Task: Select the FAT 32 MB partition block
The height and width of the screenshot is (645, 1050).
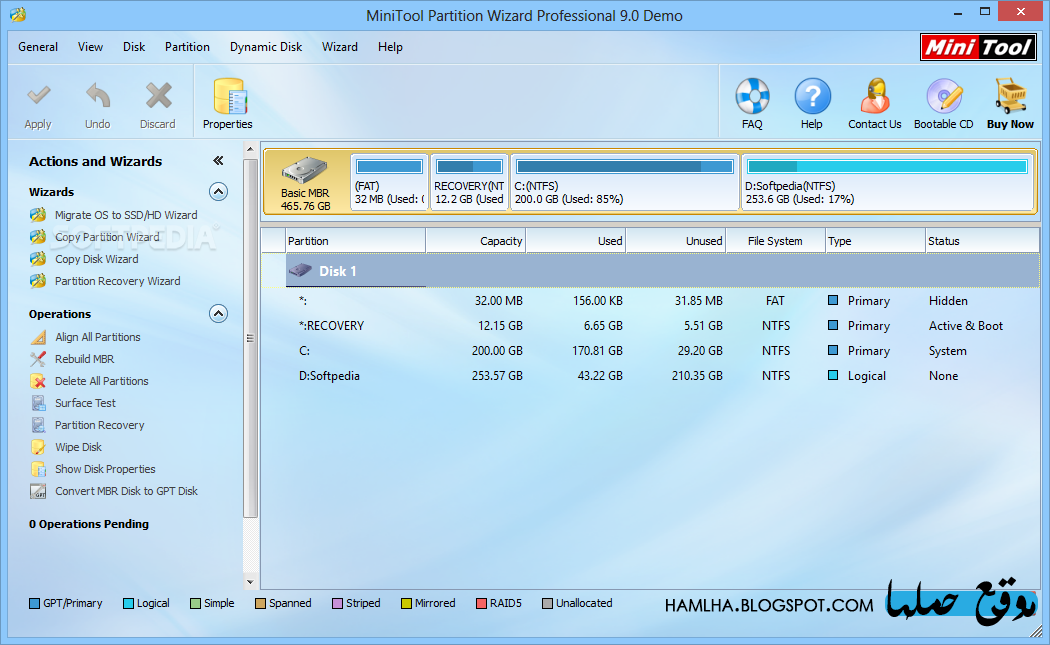Action: point(389,182)
